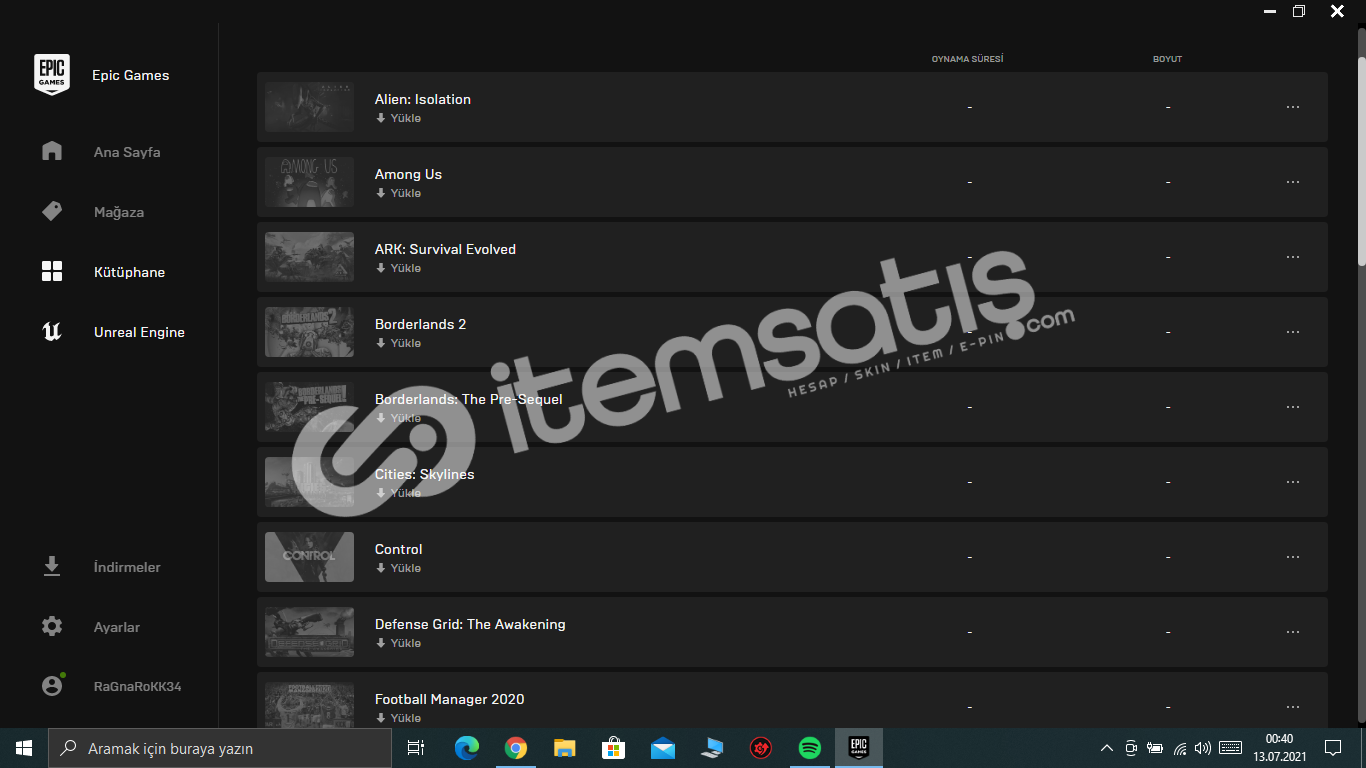Open the Control game thumbnail

[x=309, y=557]
